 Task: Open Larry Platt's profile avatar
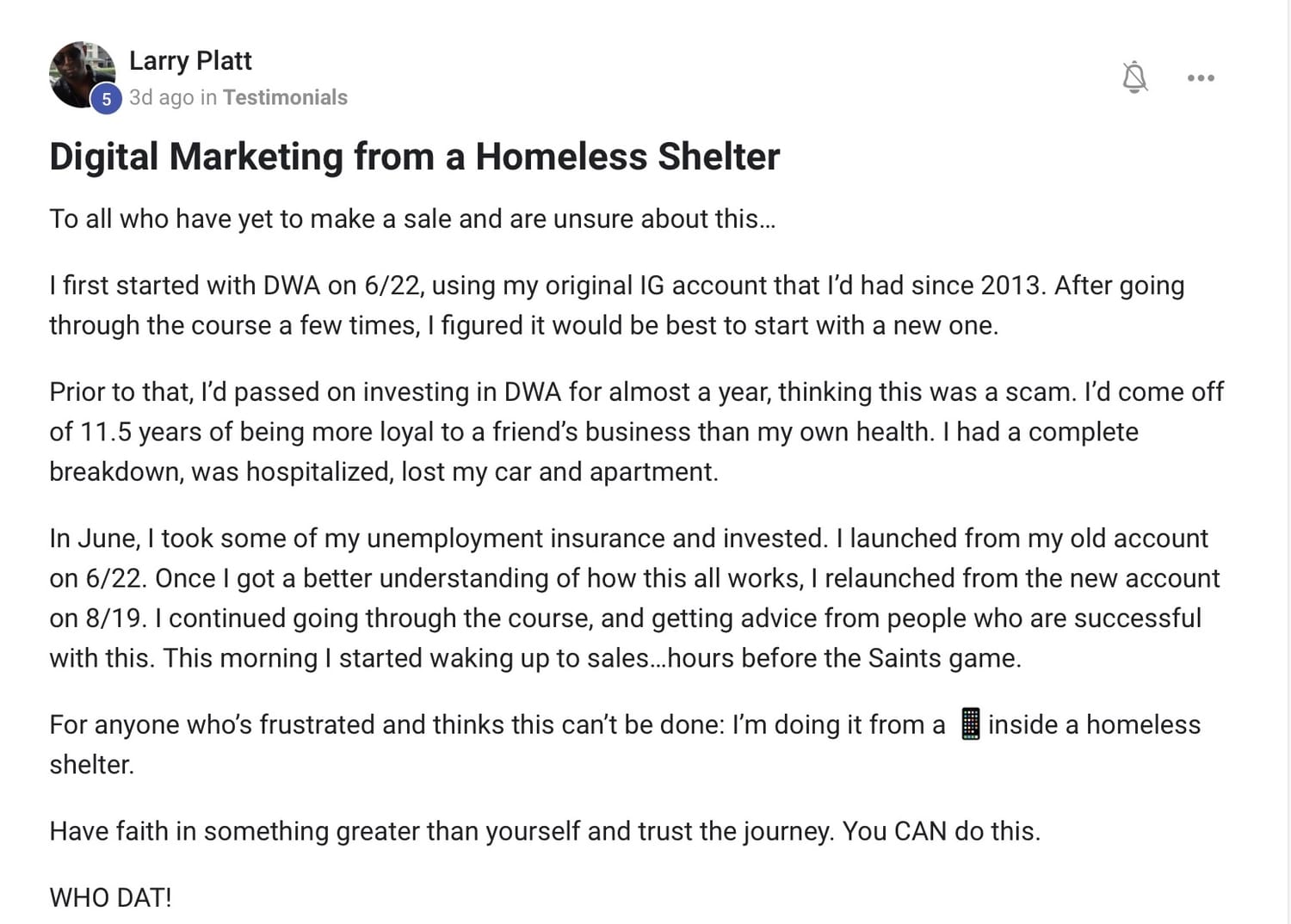(82, 74)
